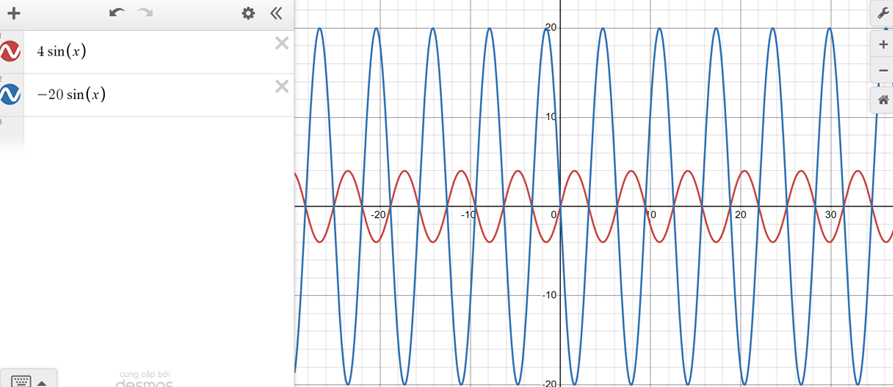
Task: Collapse the expression list panel
Action: pos(276,13)
